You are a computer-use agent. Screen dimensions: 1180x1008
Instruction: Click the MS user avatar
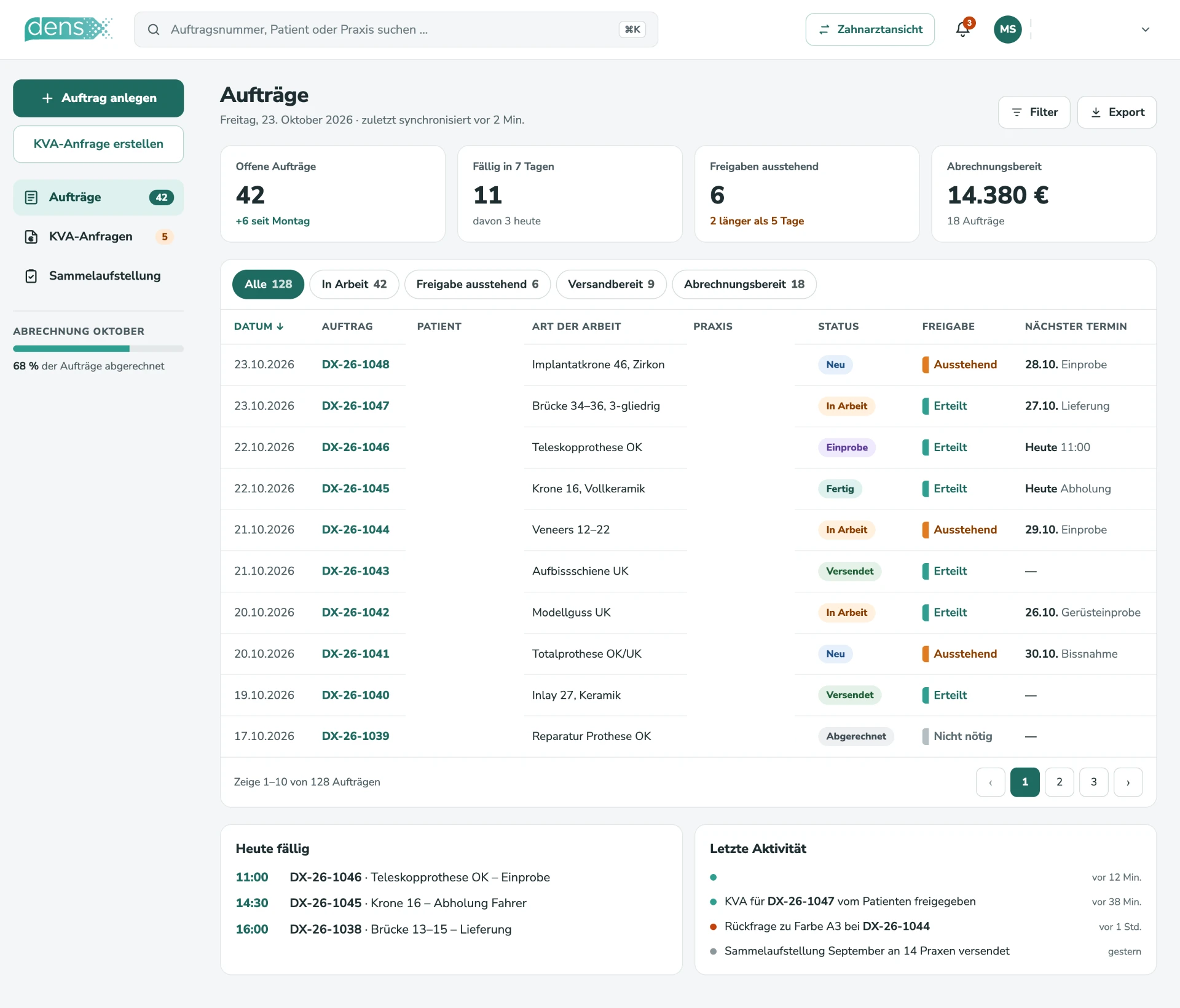[1007, 30]
